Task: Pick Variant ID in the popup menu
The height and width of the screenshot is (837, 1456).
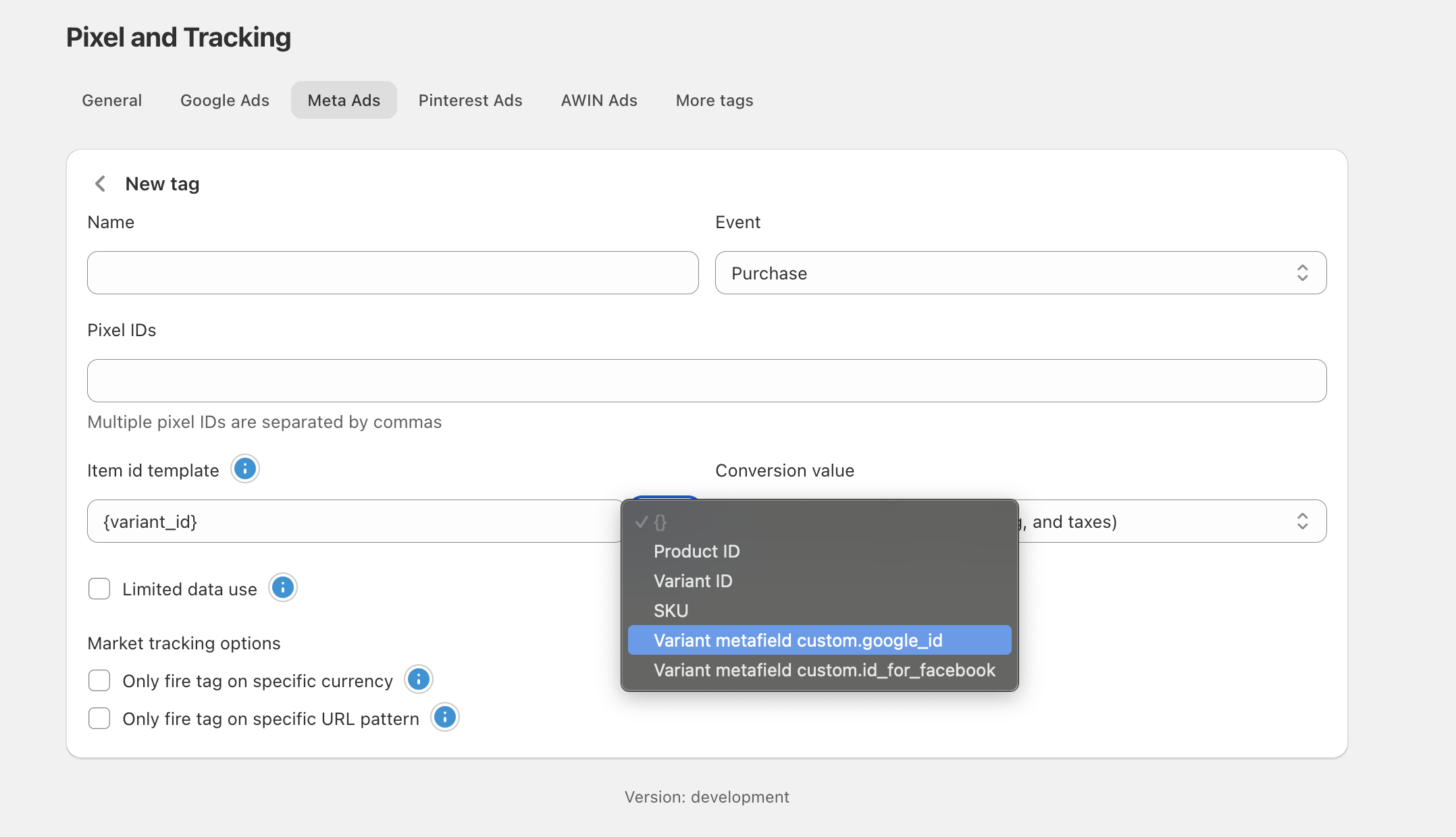Action: tap(692, 581)
